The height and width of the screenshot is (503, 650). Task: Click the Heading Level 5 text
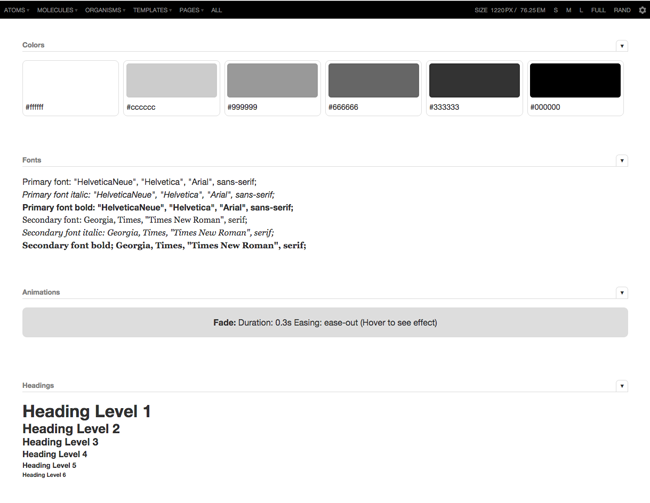pyautogui.click(x=49, y=465)
